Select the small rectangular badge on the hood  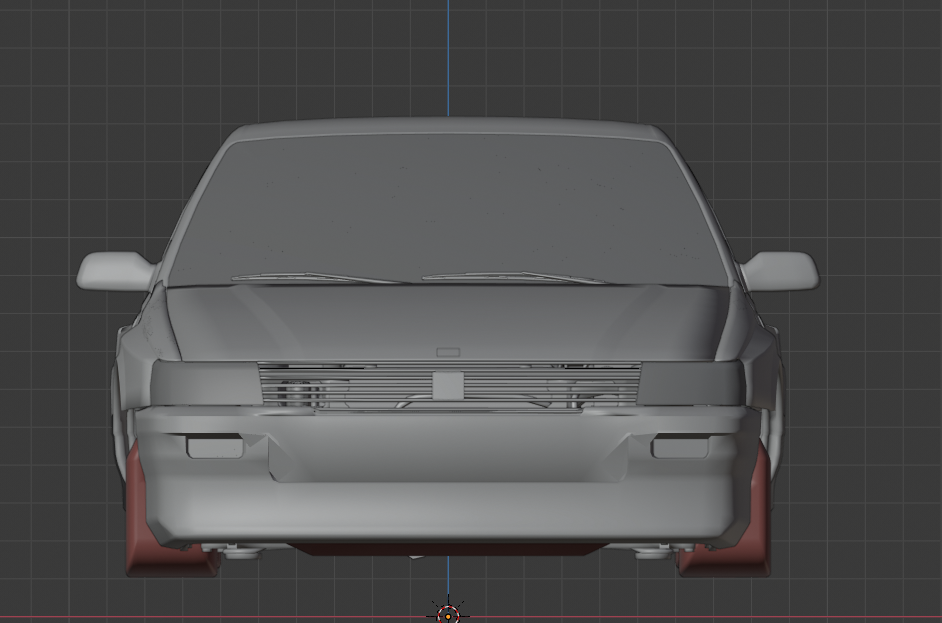click(448, 352)
